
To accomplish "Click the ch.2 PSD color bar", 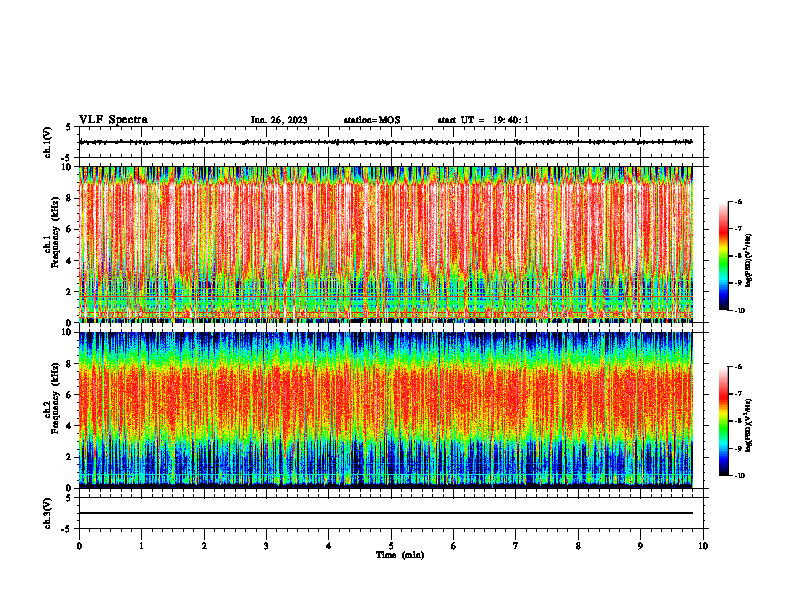I will [x=723, y=421].
